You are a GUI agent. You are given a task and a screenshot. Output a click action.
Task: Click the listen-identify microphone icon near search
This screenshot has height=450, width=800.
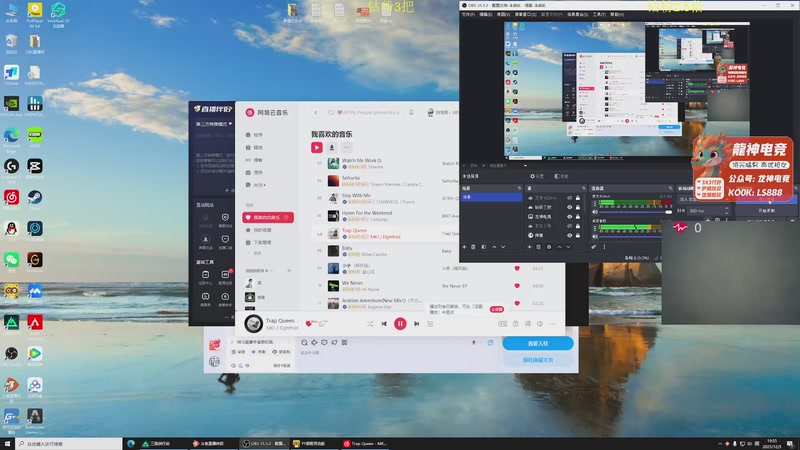[x=411, y=112]
